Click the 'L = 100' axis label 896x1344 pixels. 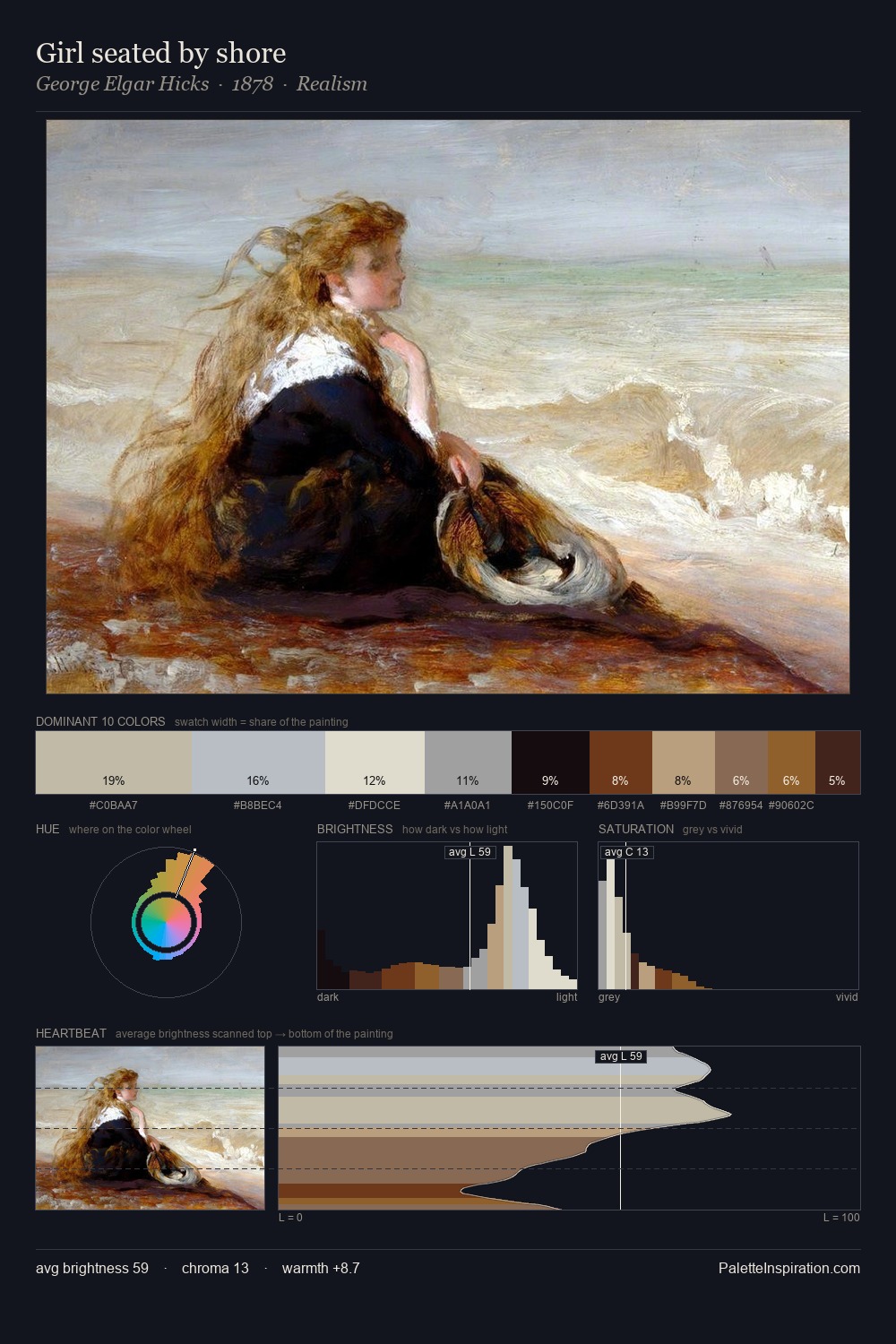(x=841, y=1218)
